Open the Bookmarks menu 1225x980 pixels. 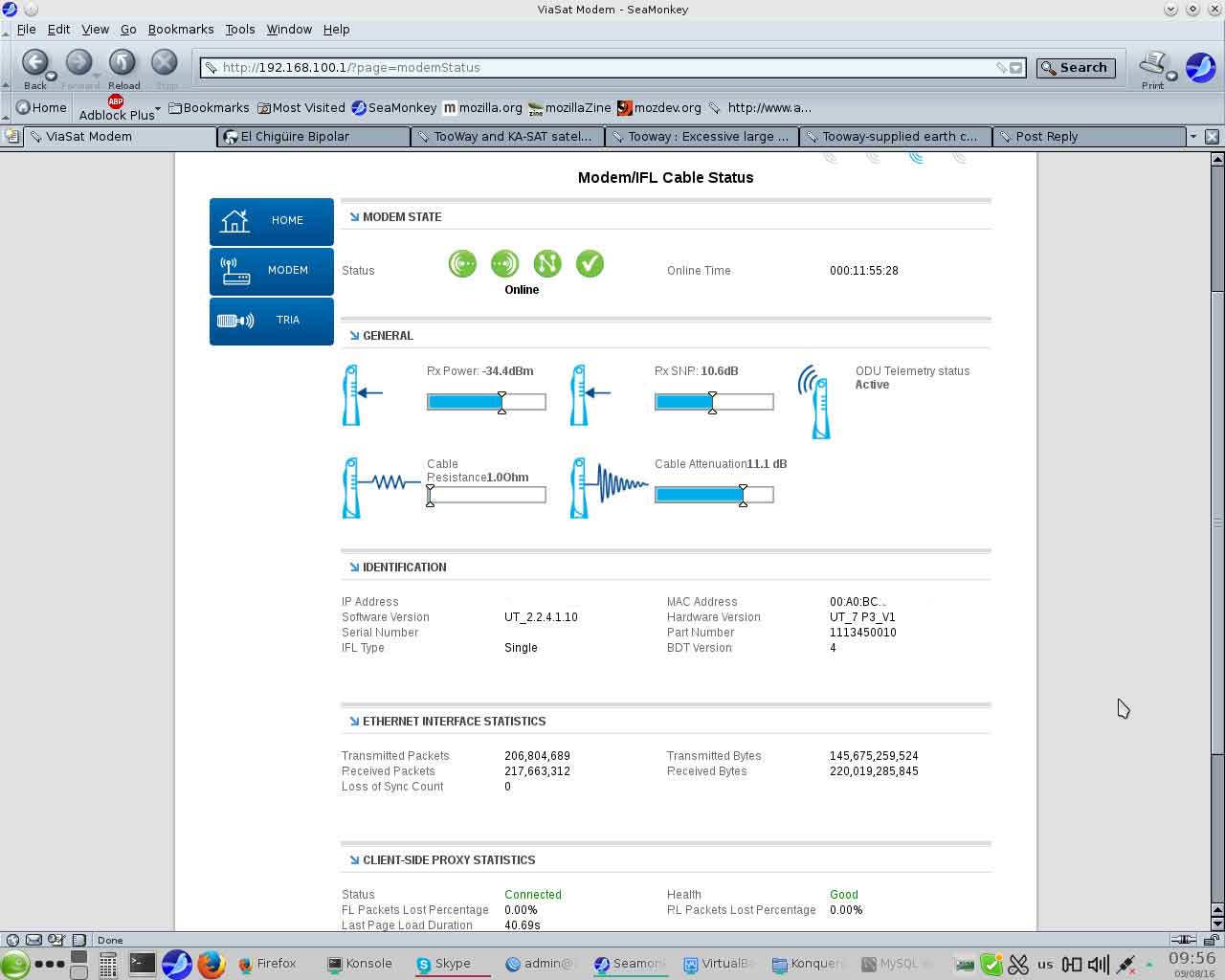point(181,29)
